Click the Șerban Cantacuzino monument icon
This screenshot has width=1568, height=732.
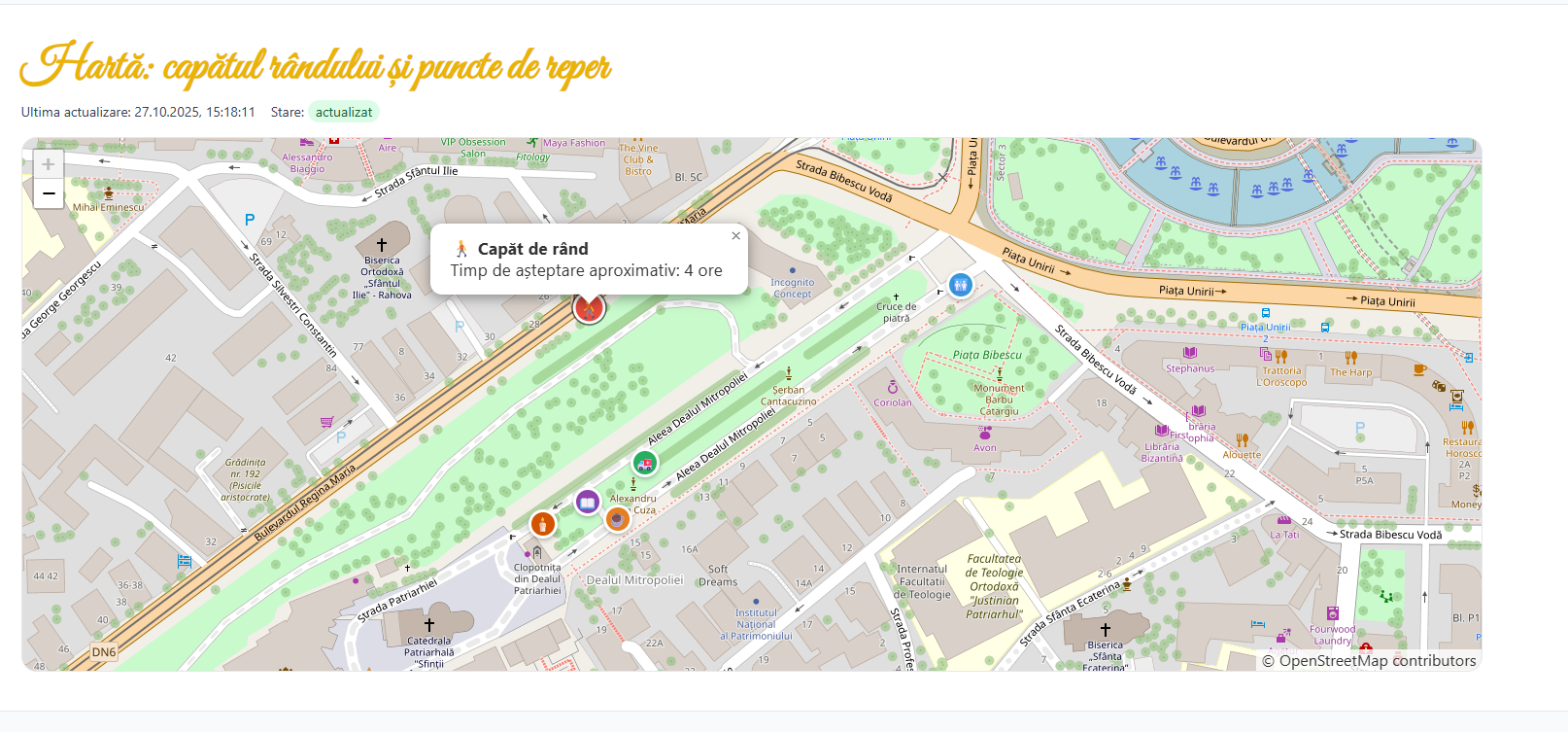coord(788,373)
